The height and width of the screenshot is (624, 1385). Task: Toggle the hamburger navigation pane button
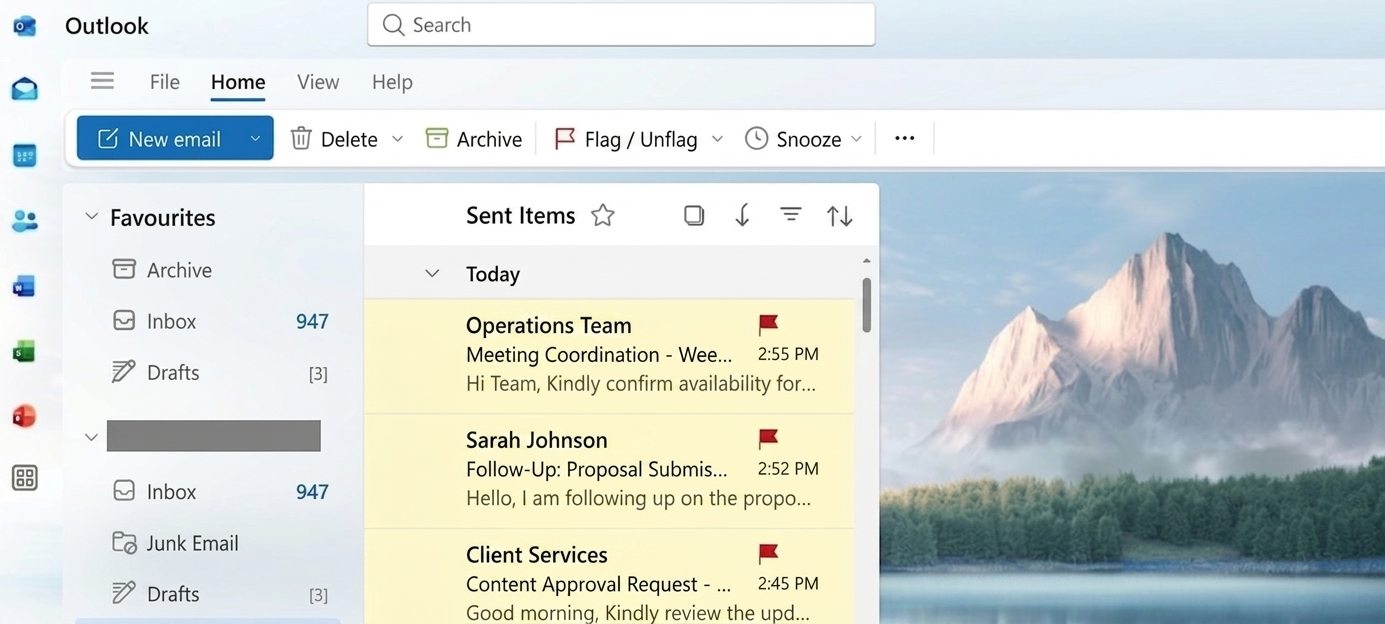102,81
